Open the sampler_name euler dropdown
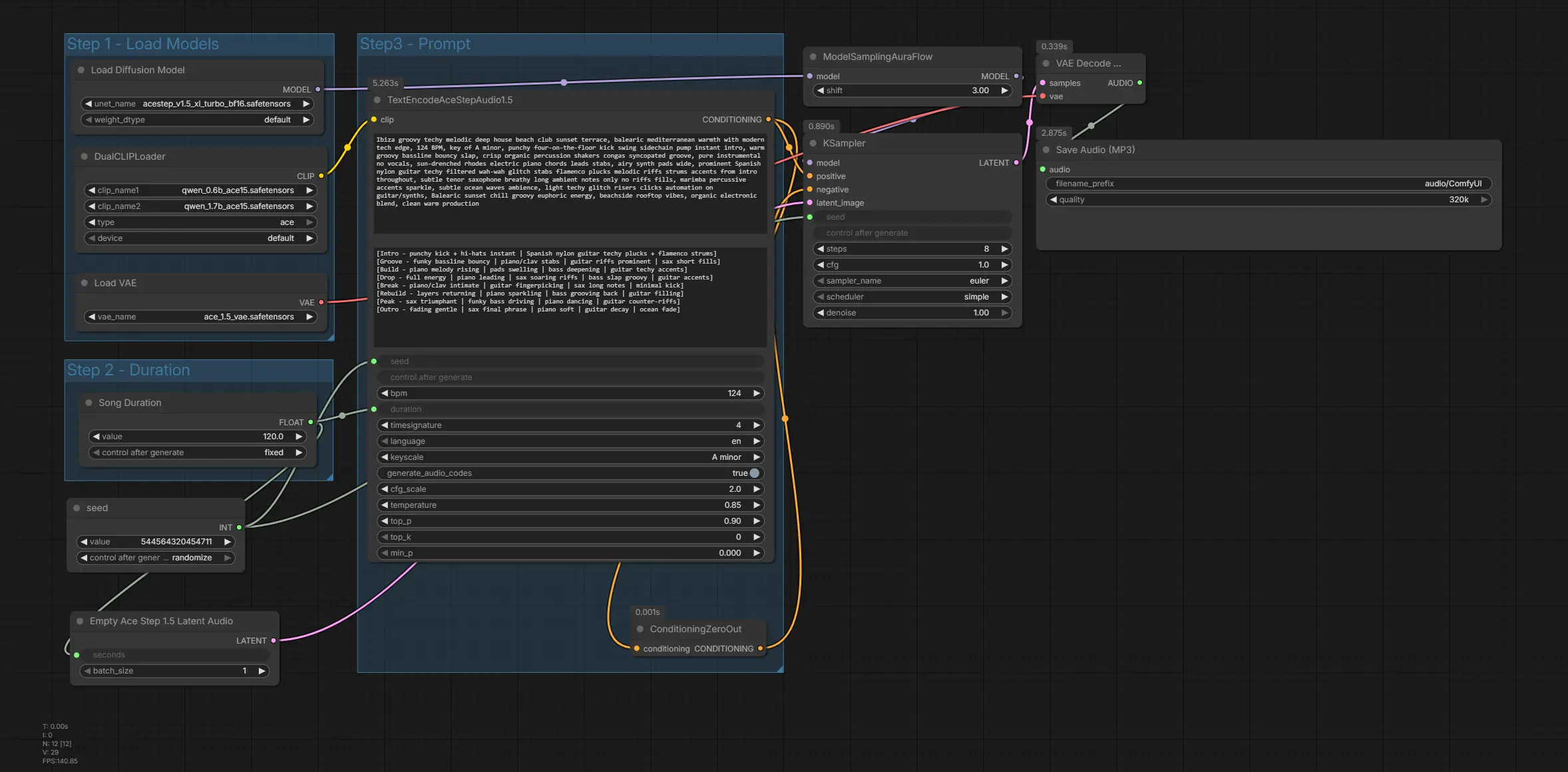The width and height of the screenshot is (1568, 772). (x=912, y=281)
